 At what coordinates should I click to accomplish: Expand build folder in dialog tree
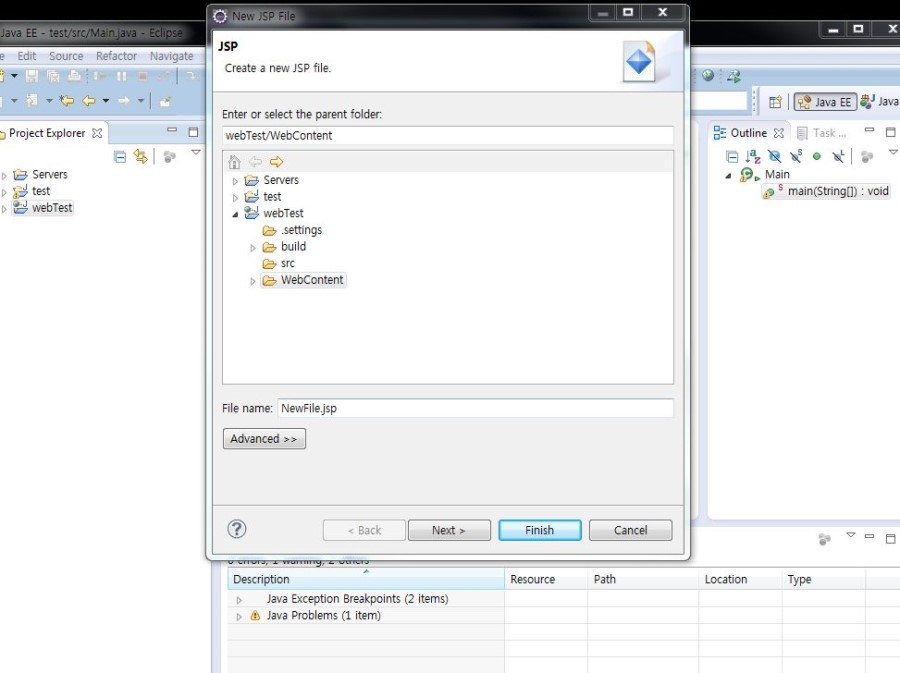click(253, 248)
